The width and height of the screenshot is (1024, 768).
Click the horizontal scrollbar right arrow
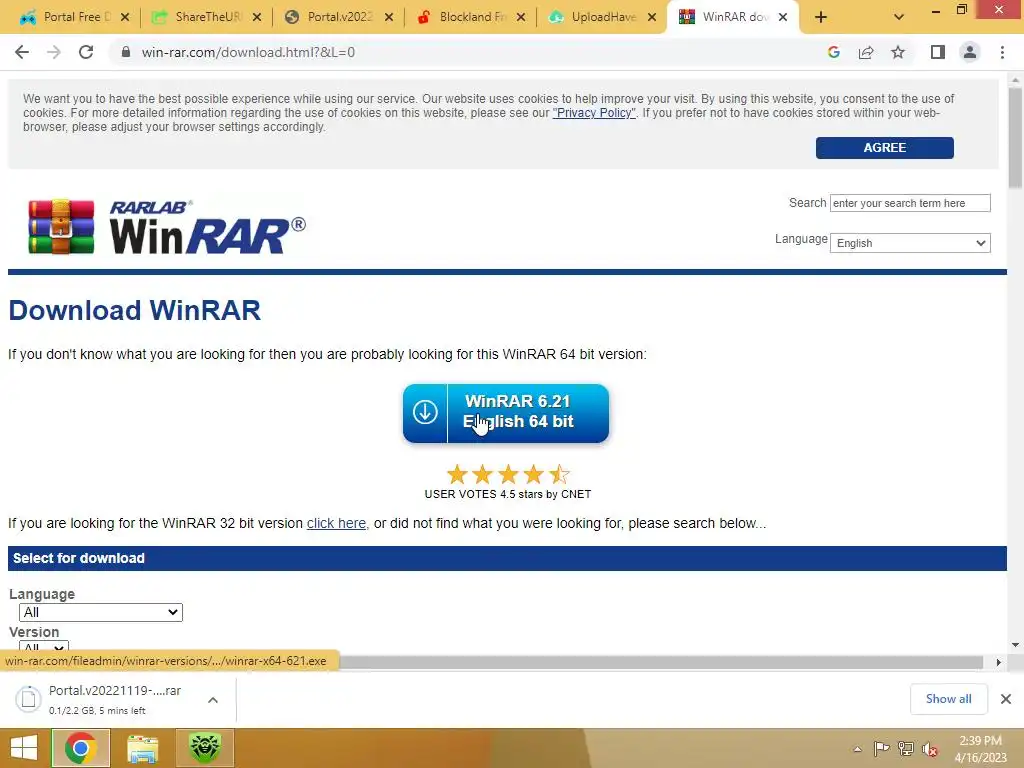tap(999, 662)
